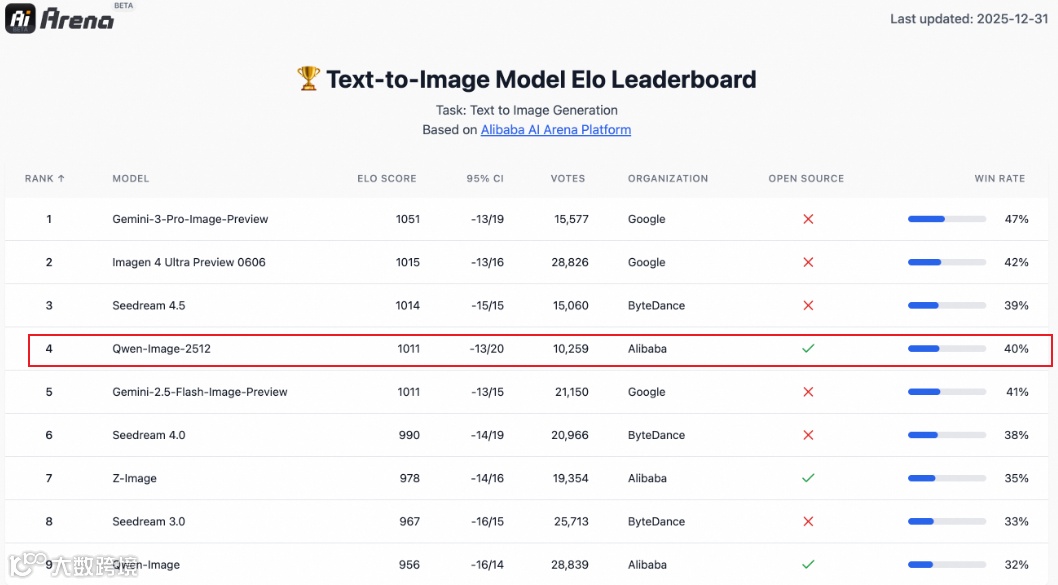Click the red X for Gemini-3-Pro-Image-Preview
The height and width of the screenshot is (585, 1058).
808,219
